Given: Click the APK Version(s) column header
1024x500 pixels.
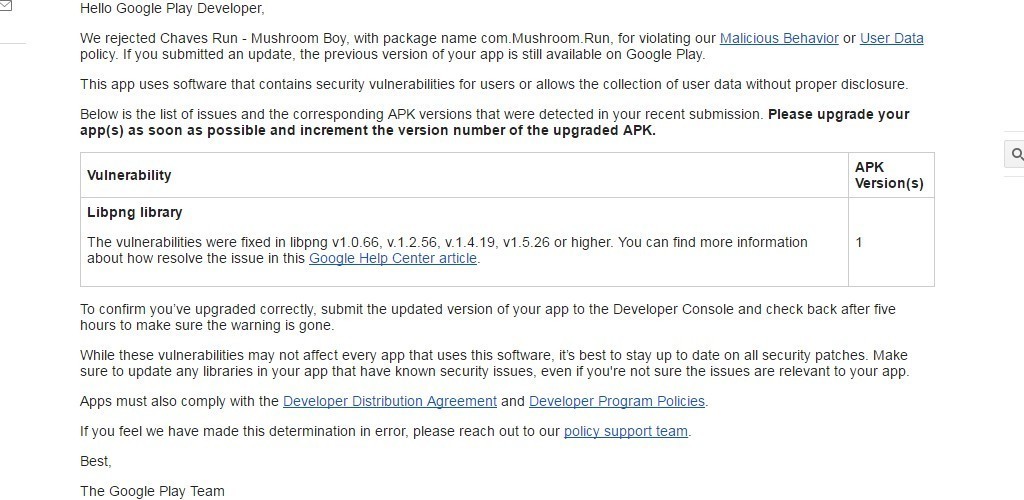Looking at the screenshot, I should click(x=888, y=175).
